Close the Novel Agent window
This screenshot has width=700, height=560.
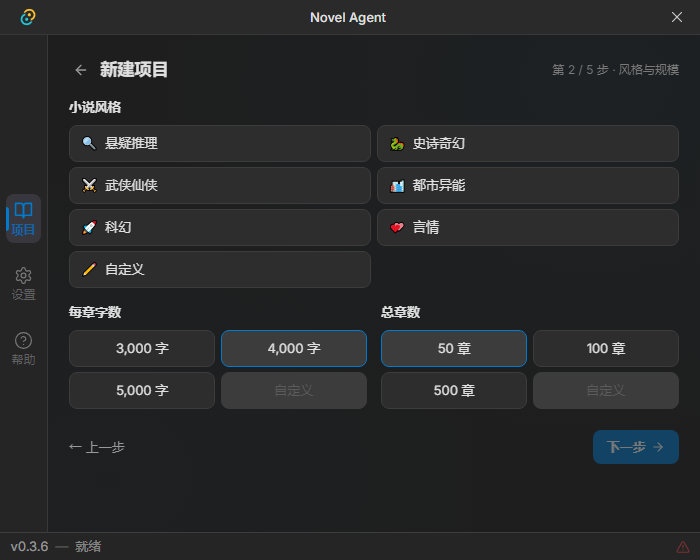click(677, 17)
